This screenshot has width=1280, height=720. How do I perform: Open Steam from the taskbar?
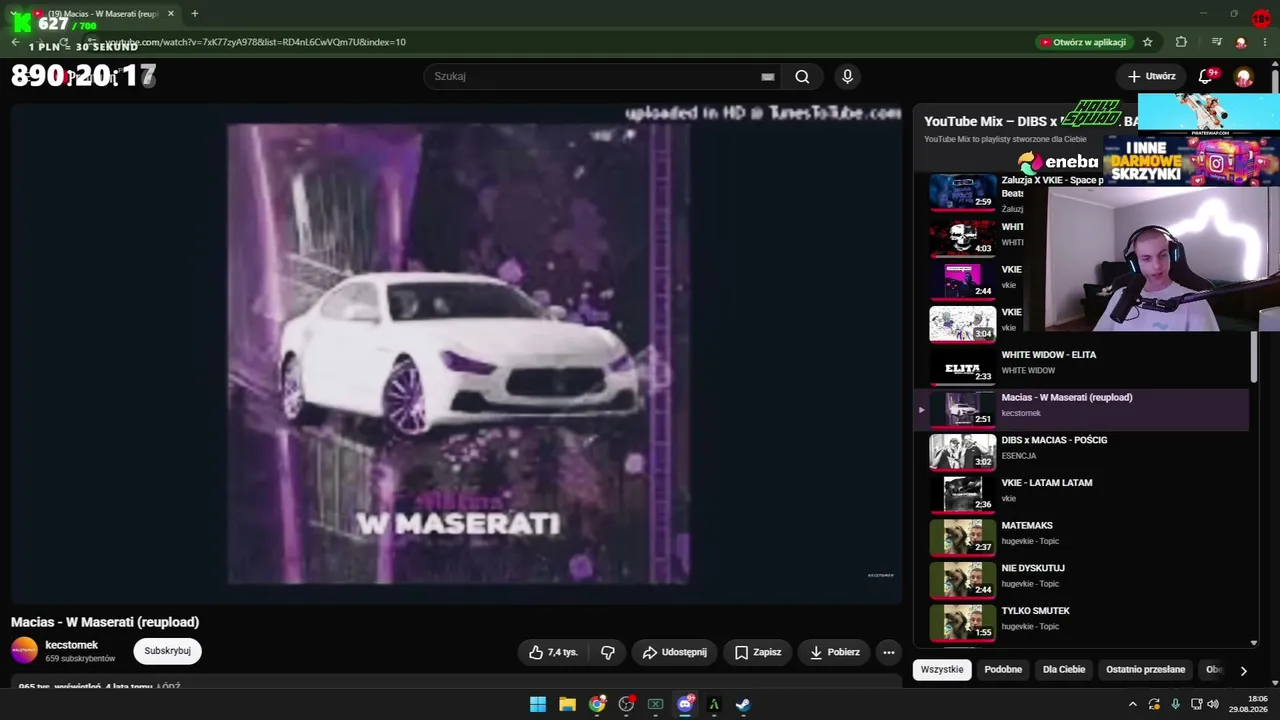(743, 704)
